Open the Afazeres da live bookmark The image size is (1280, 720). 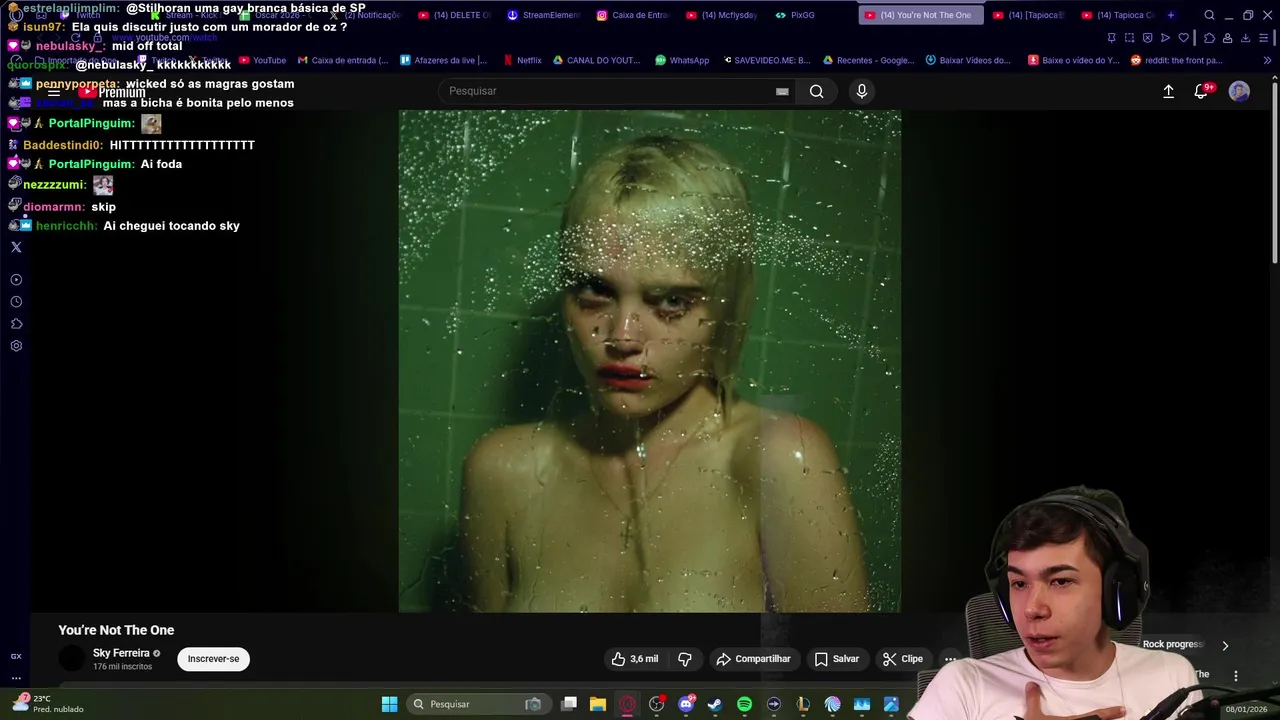click(443, 60)
